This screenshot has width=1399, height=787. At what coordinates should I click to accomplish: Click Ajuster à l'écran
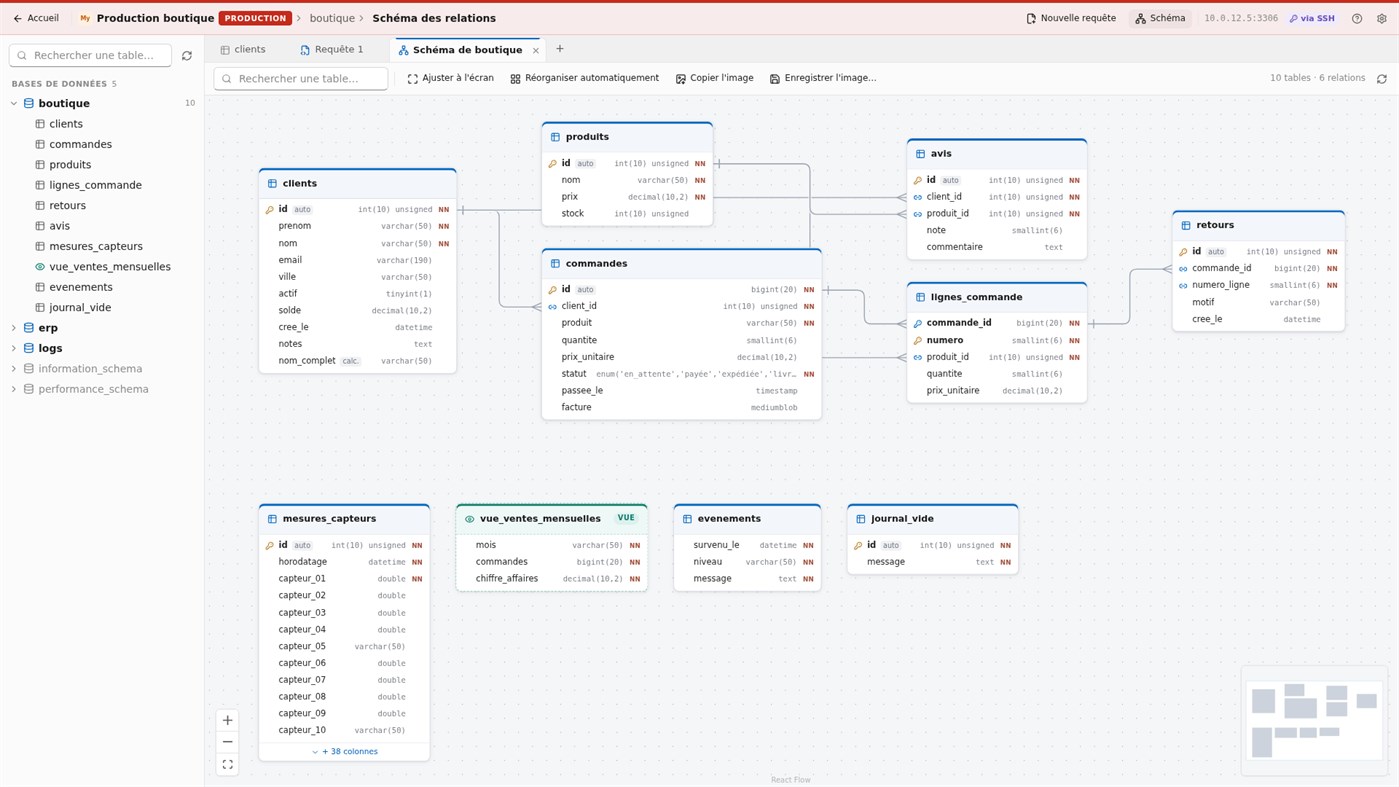click(x=450, y=78)
